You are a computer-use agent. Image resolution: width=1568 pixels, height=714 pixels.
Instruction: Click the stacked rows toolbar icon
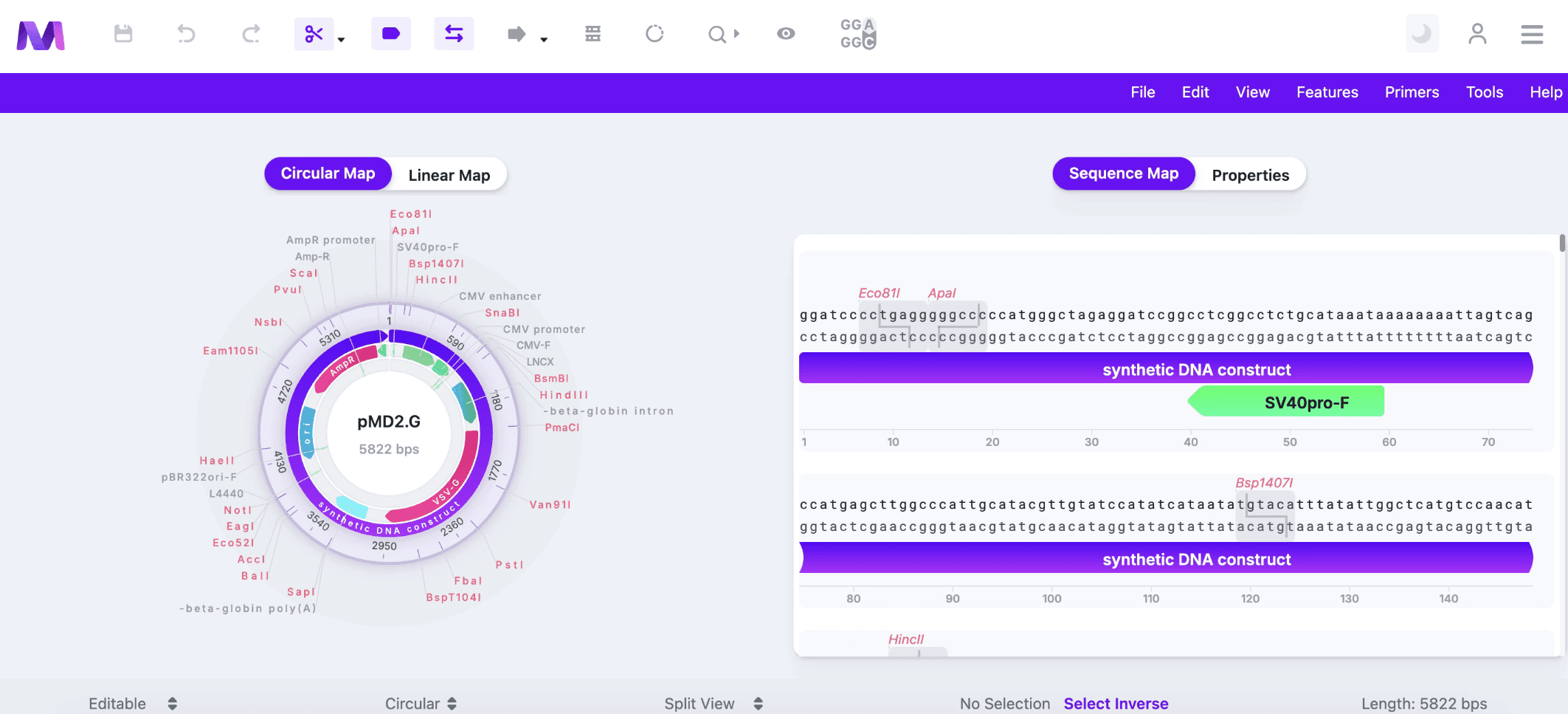pos(593,34)
